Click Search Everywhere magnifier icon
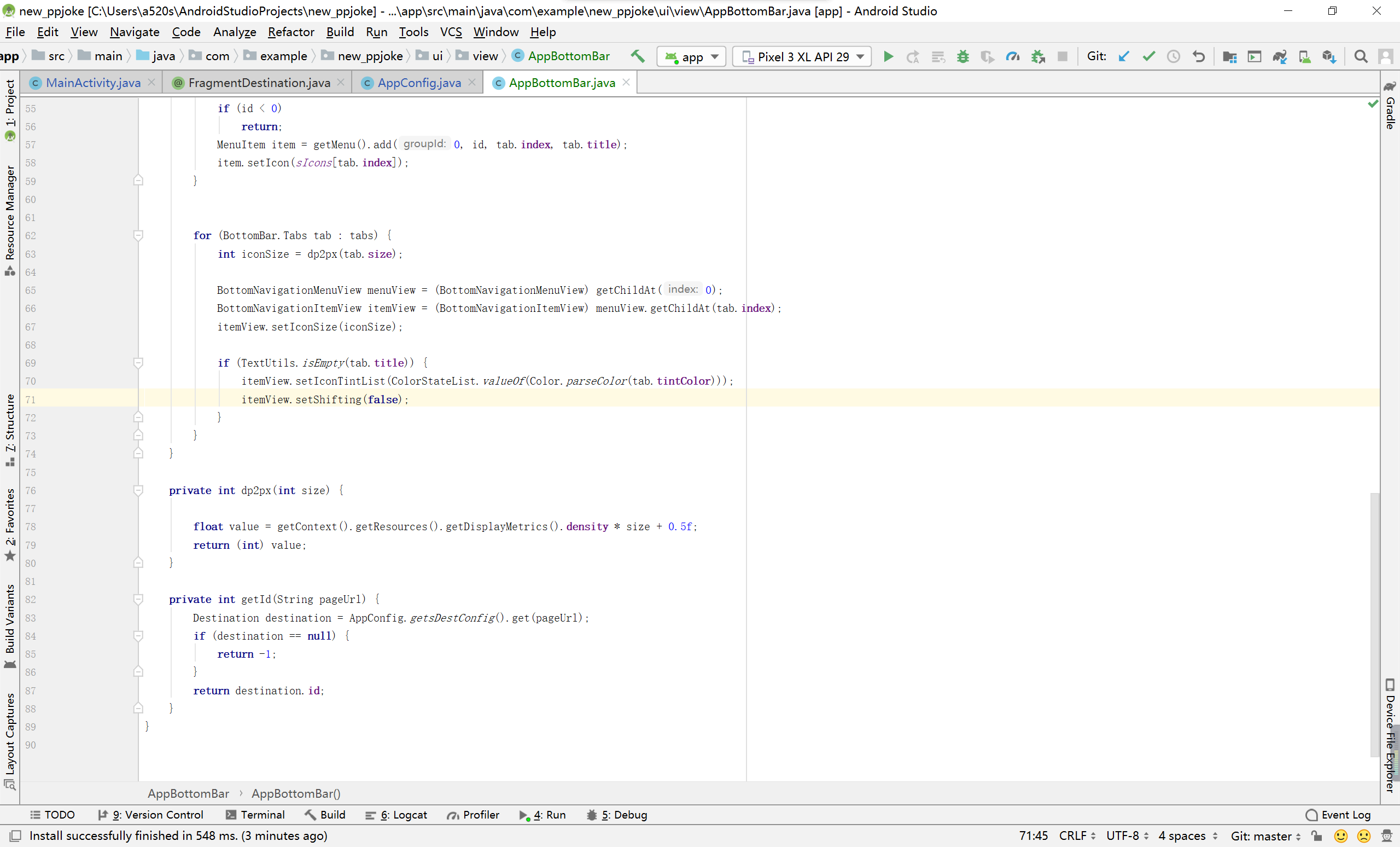This screenshot has width=1400, height=847. (1360, 56)
